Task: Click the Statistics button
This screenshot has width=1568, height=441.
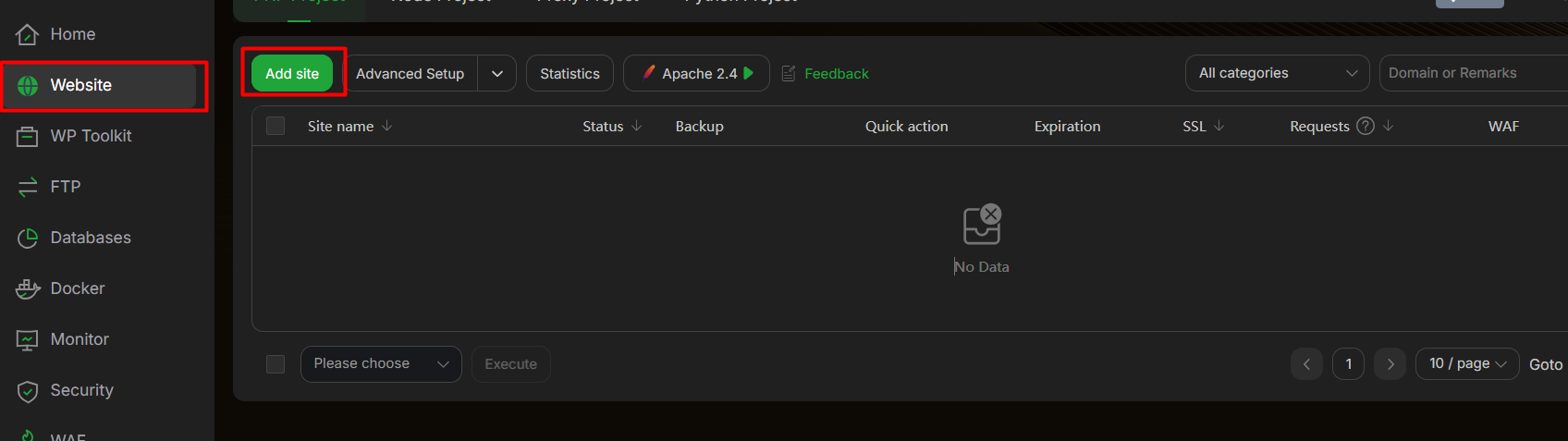Action: pyautogui.click(x=570, y=74)
